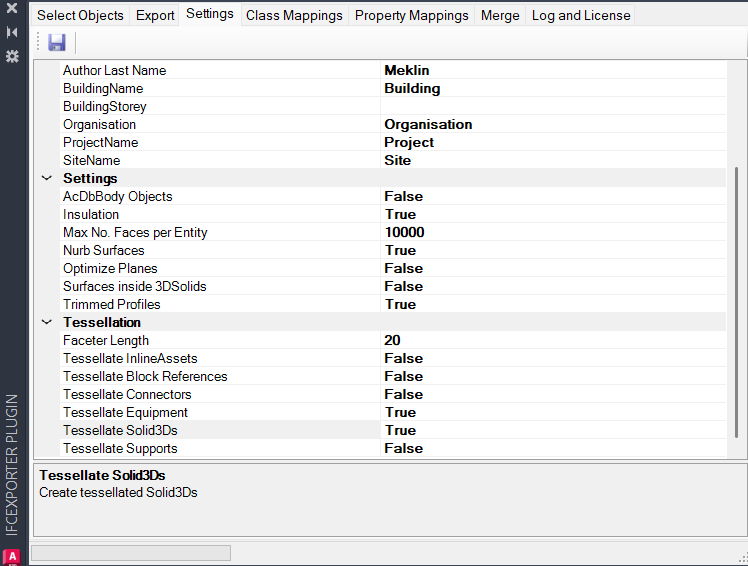748x566 pixels.
Task: Open the Property Mappings tab
Action: [411, 15]
